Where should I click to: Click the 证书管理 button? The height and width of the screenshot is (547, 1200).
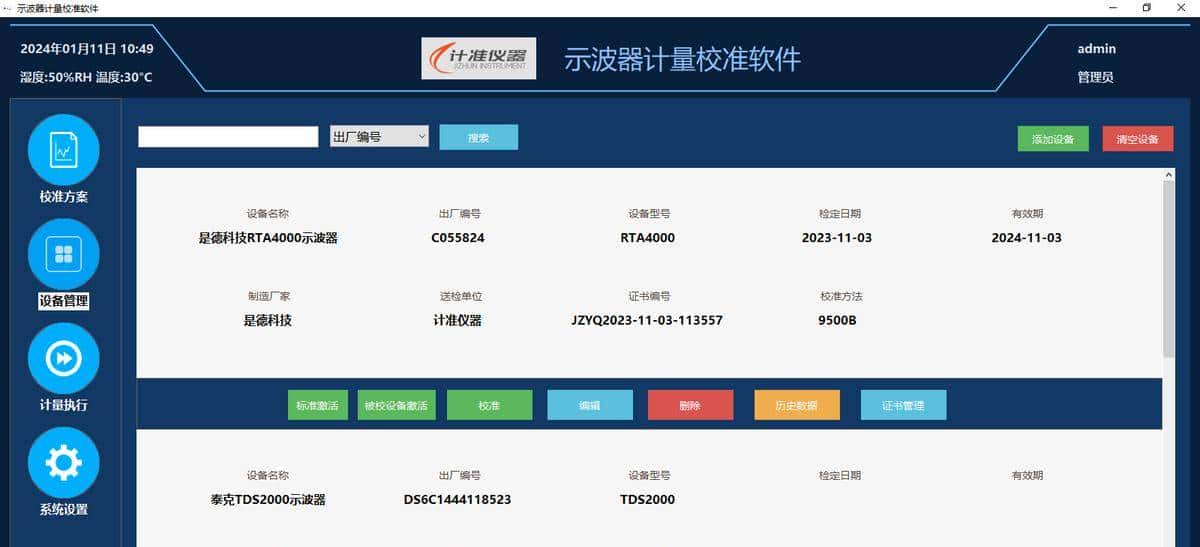tap(903, 405)
